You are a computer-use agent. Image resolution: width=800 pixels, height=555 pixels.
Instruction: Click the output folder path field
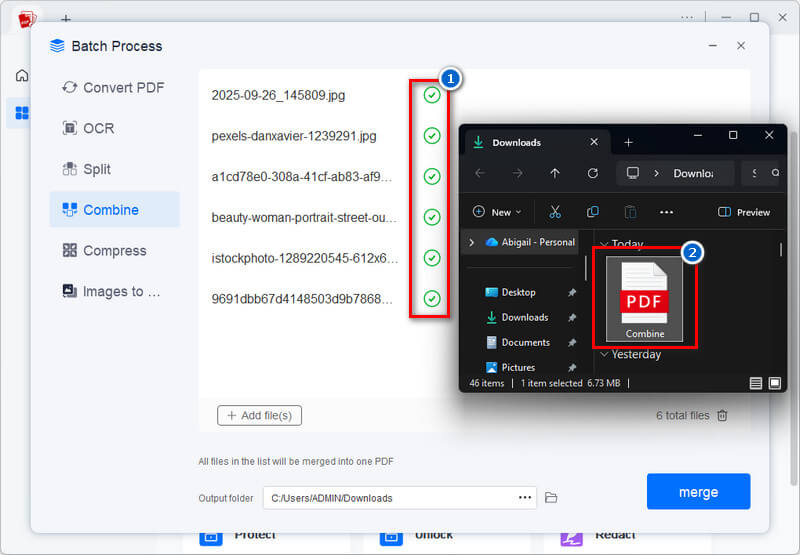coord(390,497)
